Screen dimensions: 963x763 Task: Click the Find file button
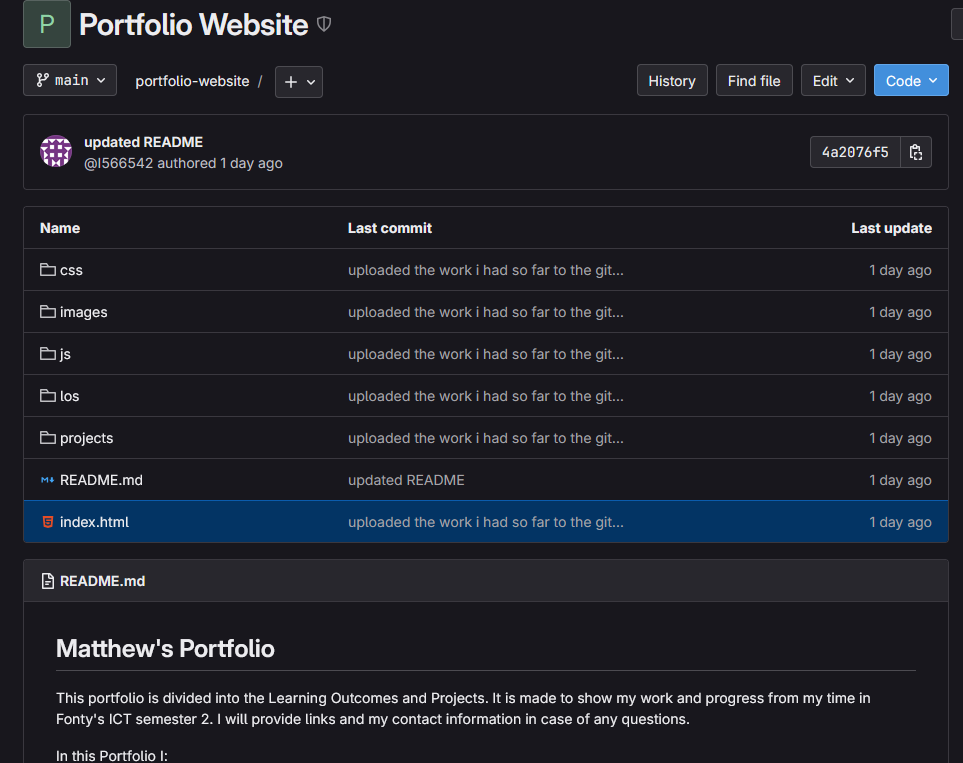click(754, 80)
